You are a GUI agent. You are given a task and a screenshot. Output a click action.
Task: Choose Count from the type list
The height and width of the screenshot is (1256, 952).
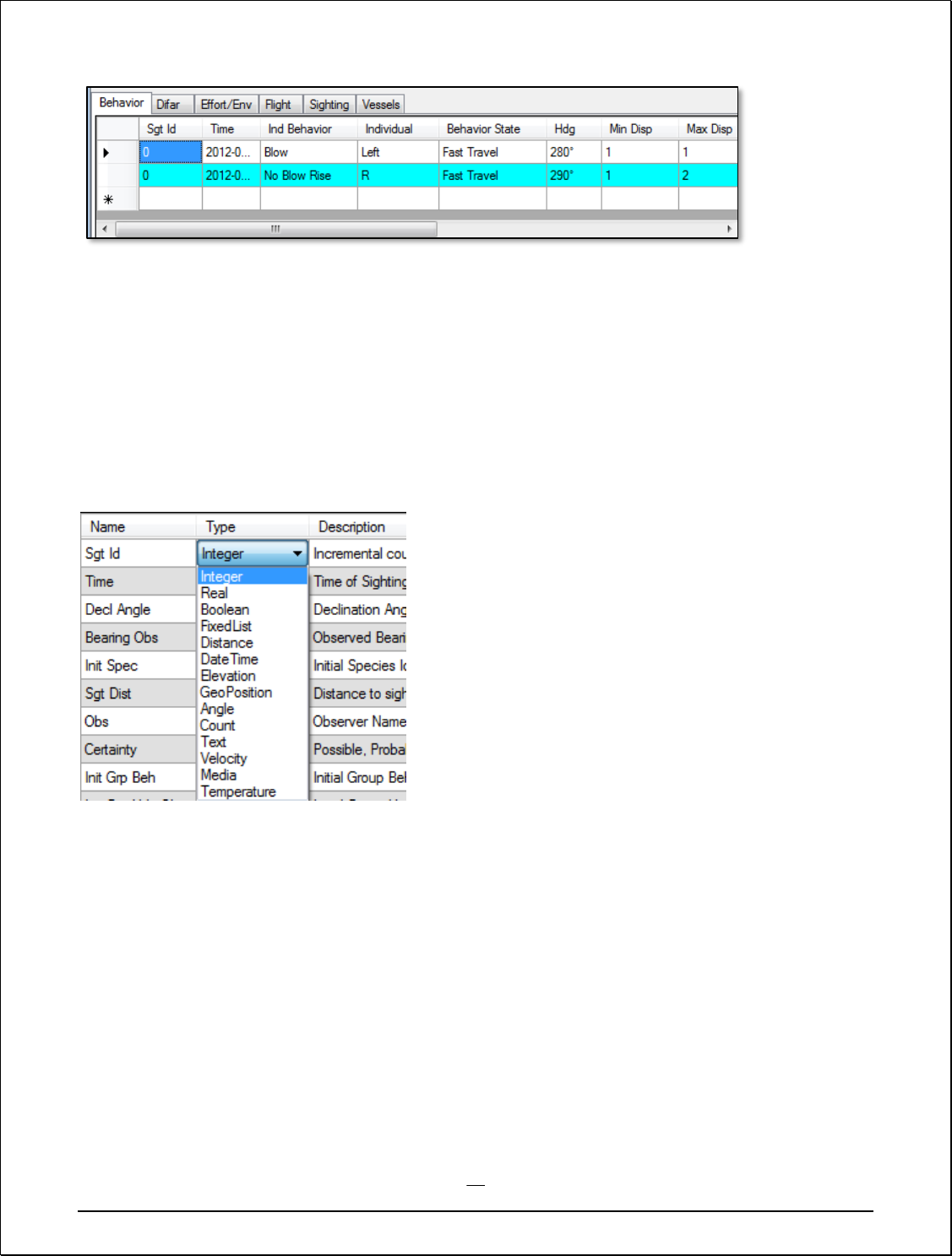(x=252, y=725)
